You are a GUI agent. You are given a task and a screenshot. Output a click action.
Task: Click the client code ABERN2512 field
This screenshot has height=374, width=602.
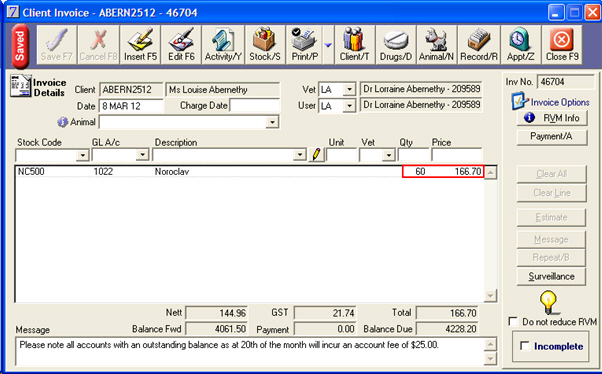coord(131,90)
